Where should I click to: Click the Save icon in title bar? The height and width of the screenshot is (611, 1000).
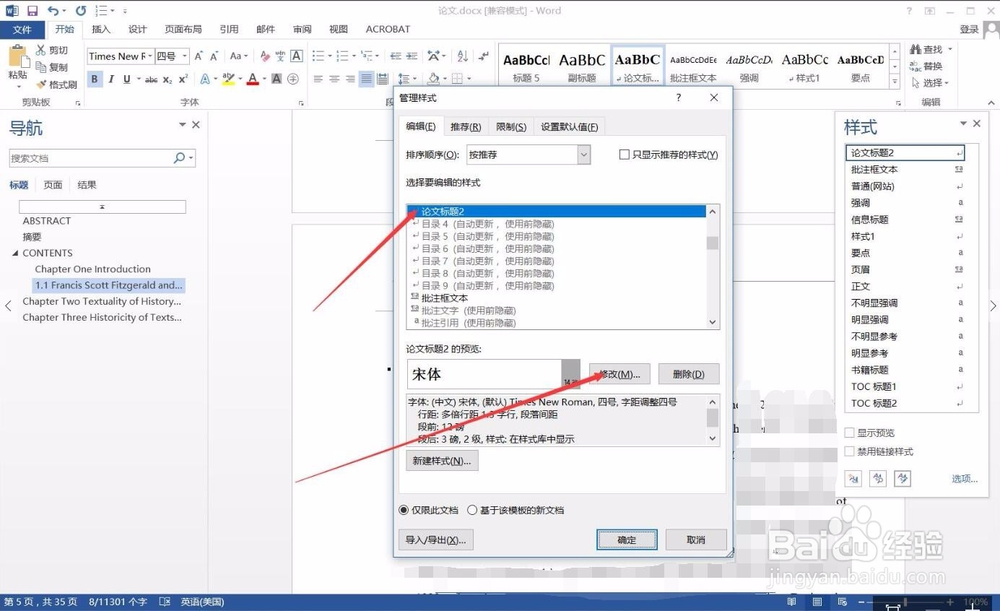tap(32, 10)
